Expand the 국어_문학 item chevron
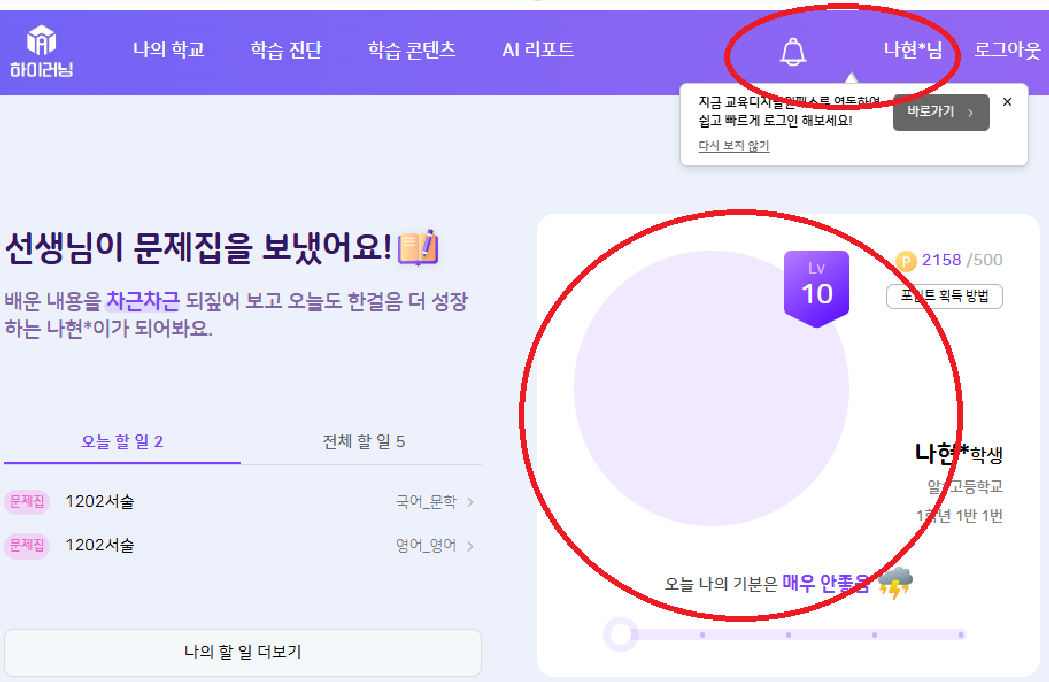Viewport: 1049px width, 682px height. tap(470, 502)
